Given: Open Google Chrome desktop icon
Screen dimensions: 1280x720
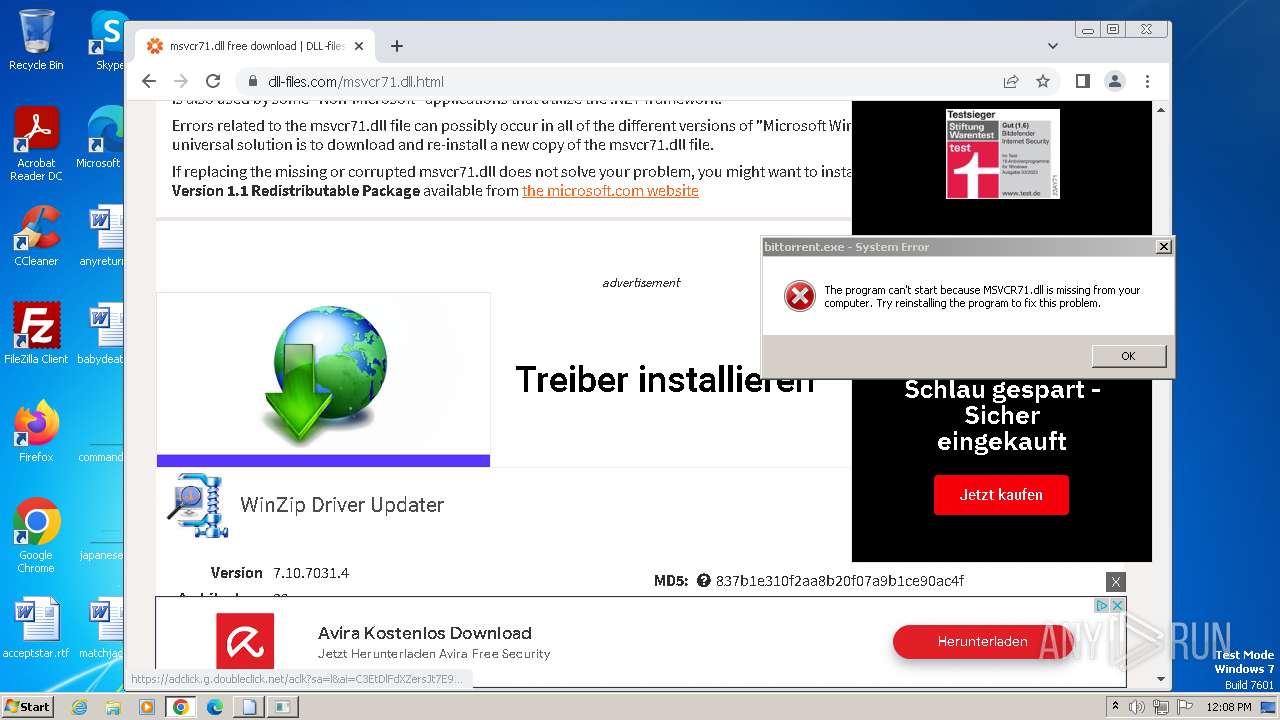Looking at the screenshot, I should pyautogui.click(x=36, y=535).
